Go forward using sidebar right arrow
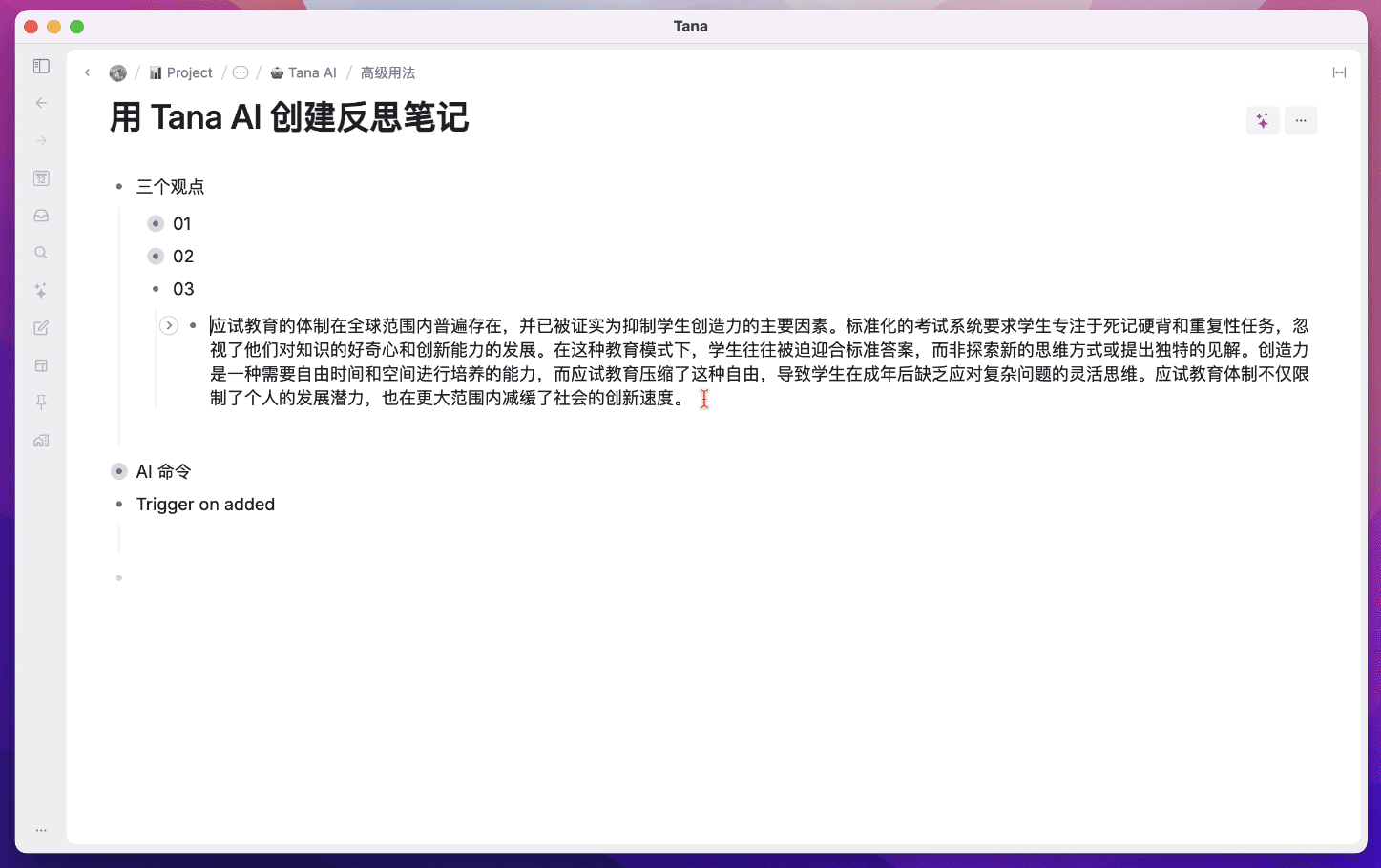 tap(41, 140)
